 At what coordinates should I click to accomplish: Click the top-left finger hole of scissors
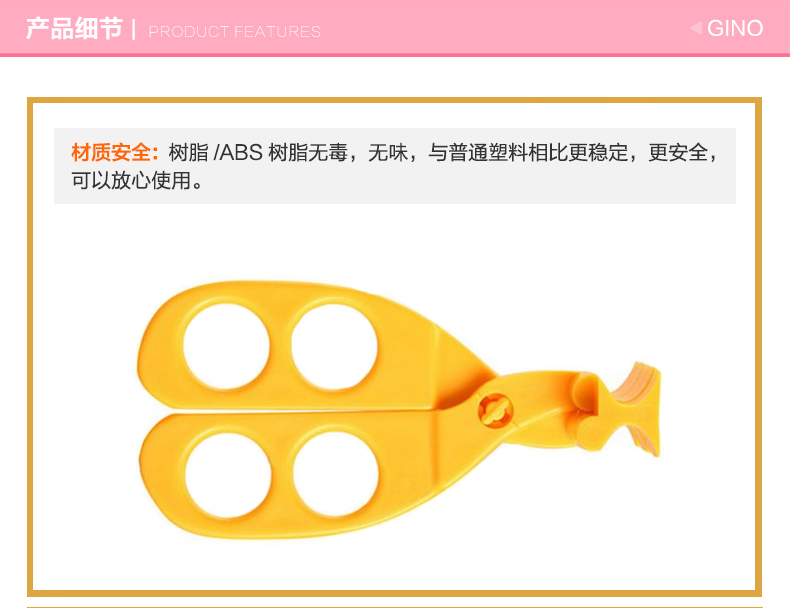[x=226, y=346]
